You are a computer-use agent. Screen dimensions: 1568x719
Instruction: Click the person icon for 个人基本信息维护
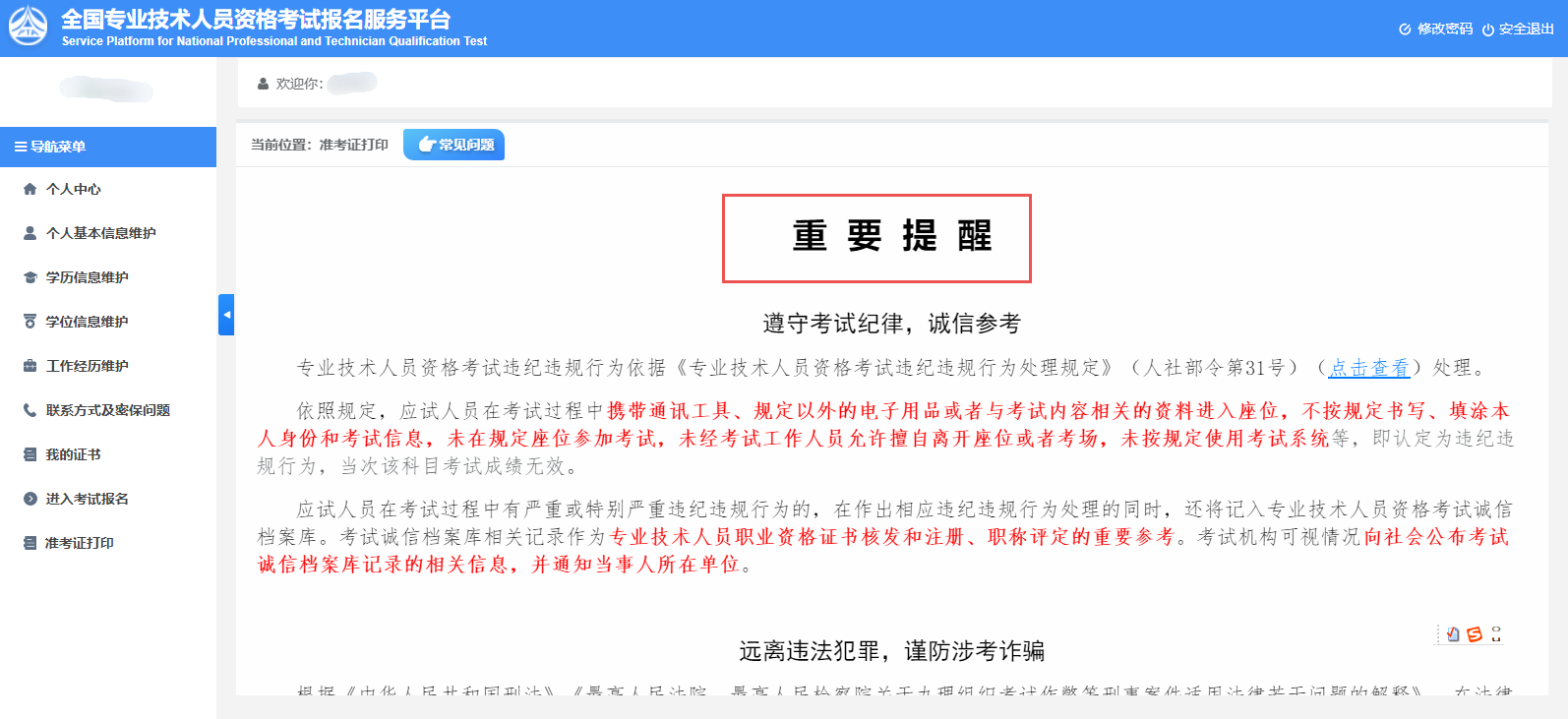pyautogui.click(x=30, y=233)
